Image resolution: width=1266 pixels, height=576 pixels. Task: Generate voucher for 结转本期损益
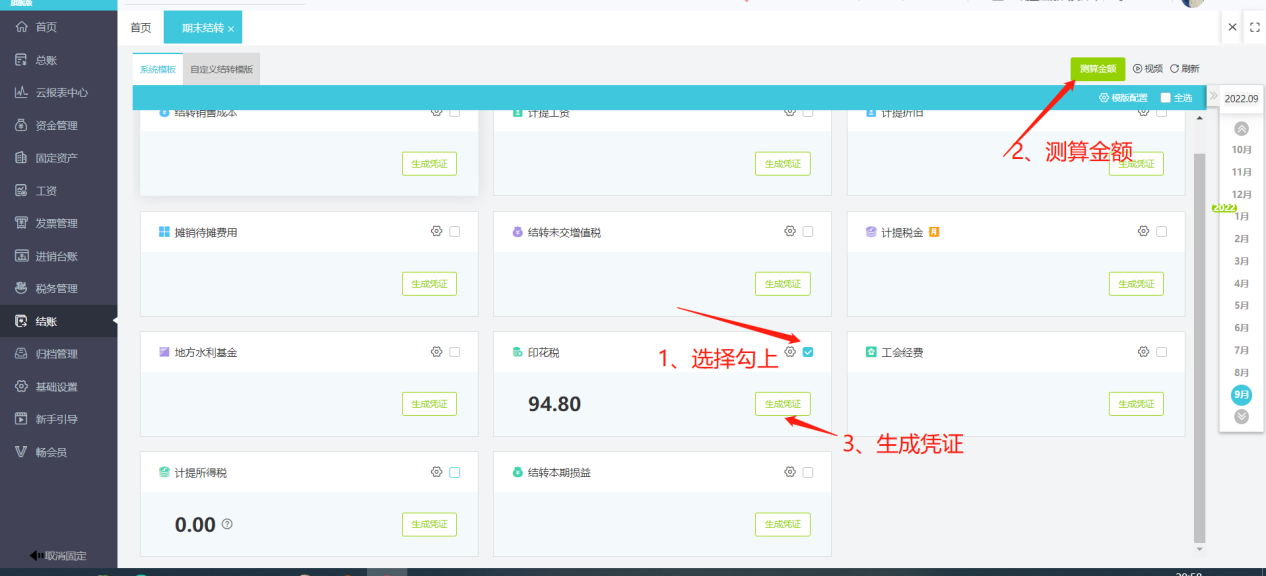tap(783, 524)
